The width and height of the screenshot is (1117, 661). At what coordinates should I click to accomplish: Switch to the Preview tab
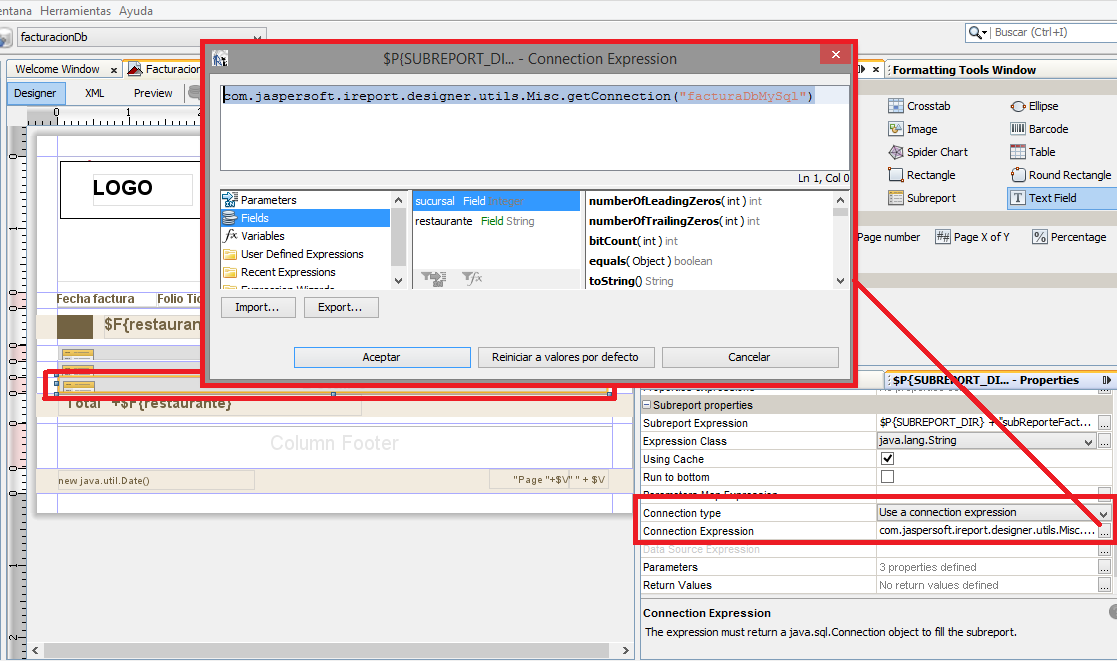coord(152,92)
